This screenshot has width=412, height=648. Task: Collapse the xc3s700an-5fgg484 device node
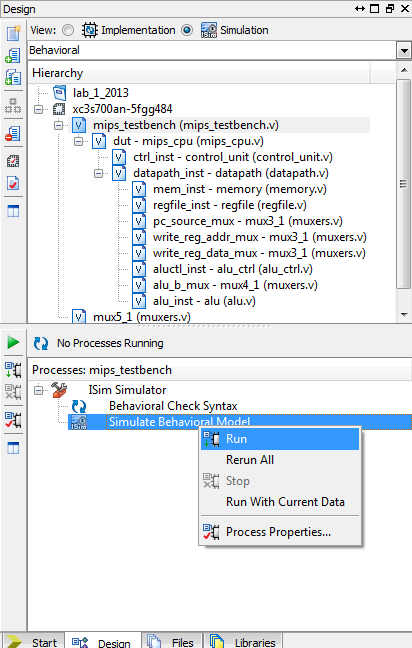pos(39,109)
